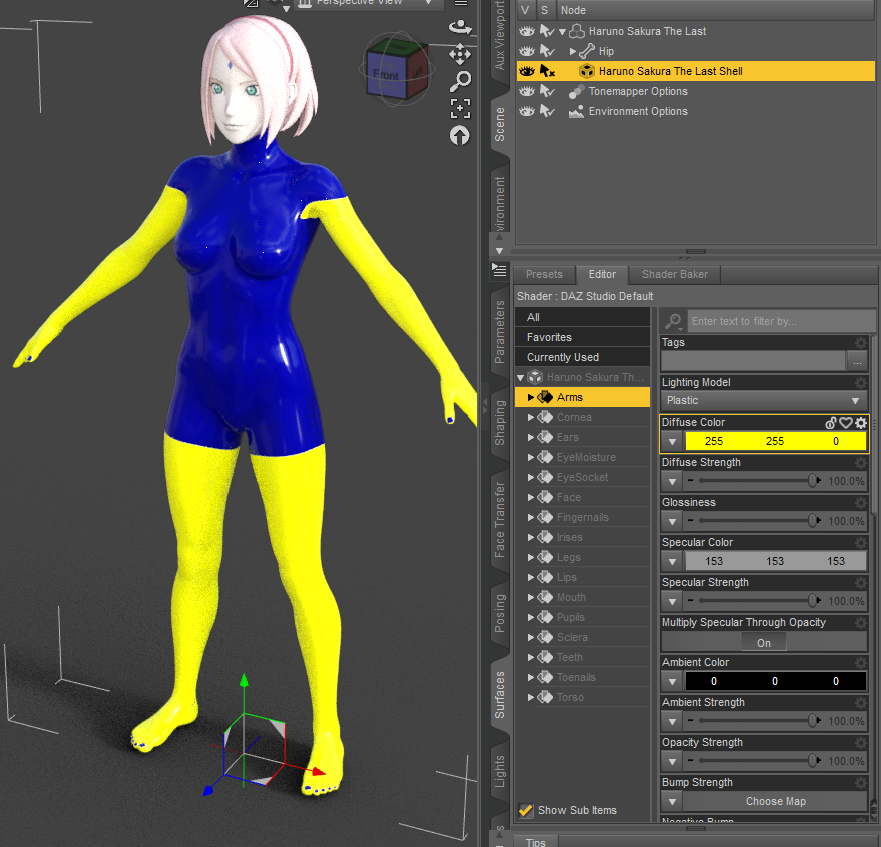
Task: Click the frame selection icon in viewport
Action: [460, 109]
